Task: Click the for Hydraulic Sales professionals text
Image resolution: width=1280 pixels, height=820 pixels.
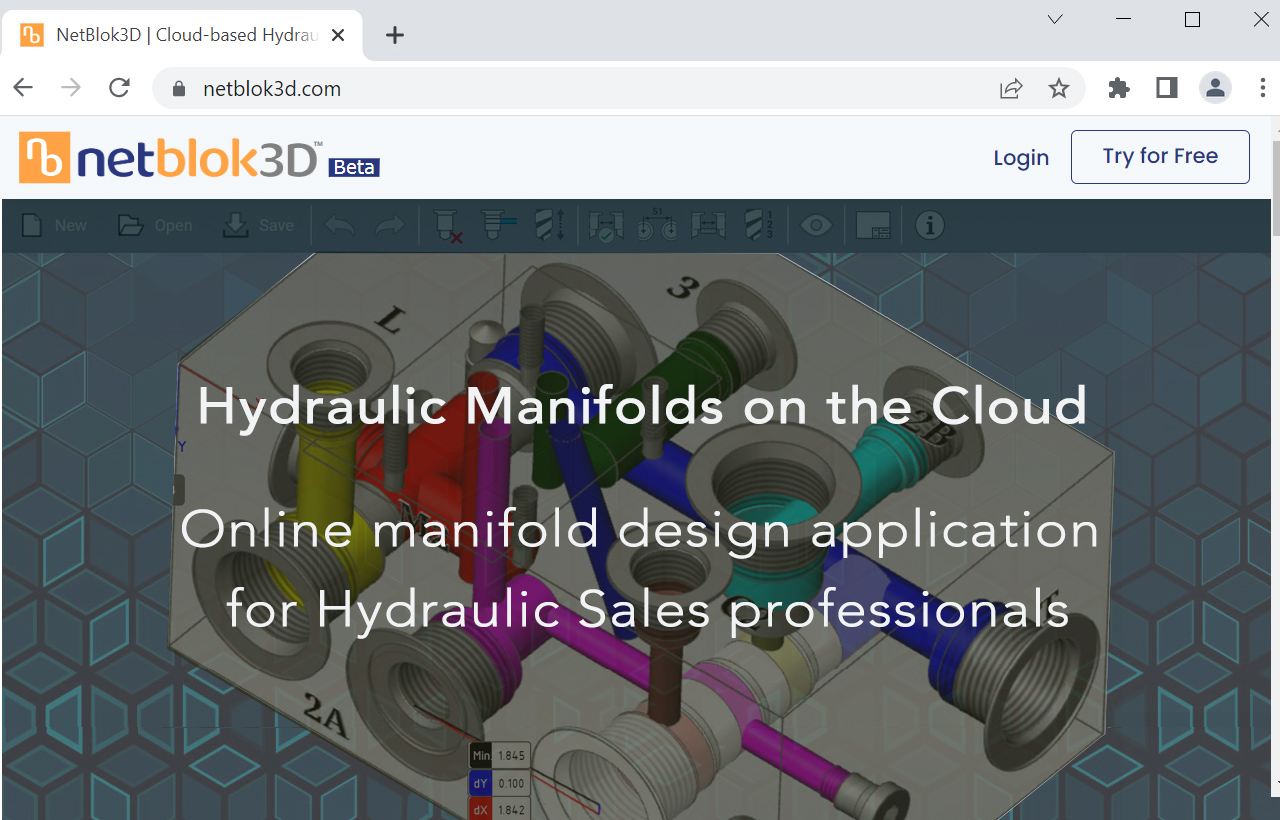Action: tap(648, 609)
